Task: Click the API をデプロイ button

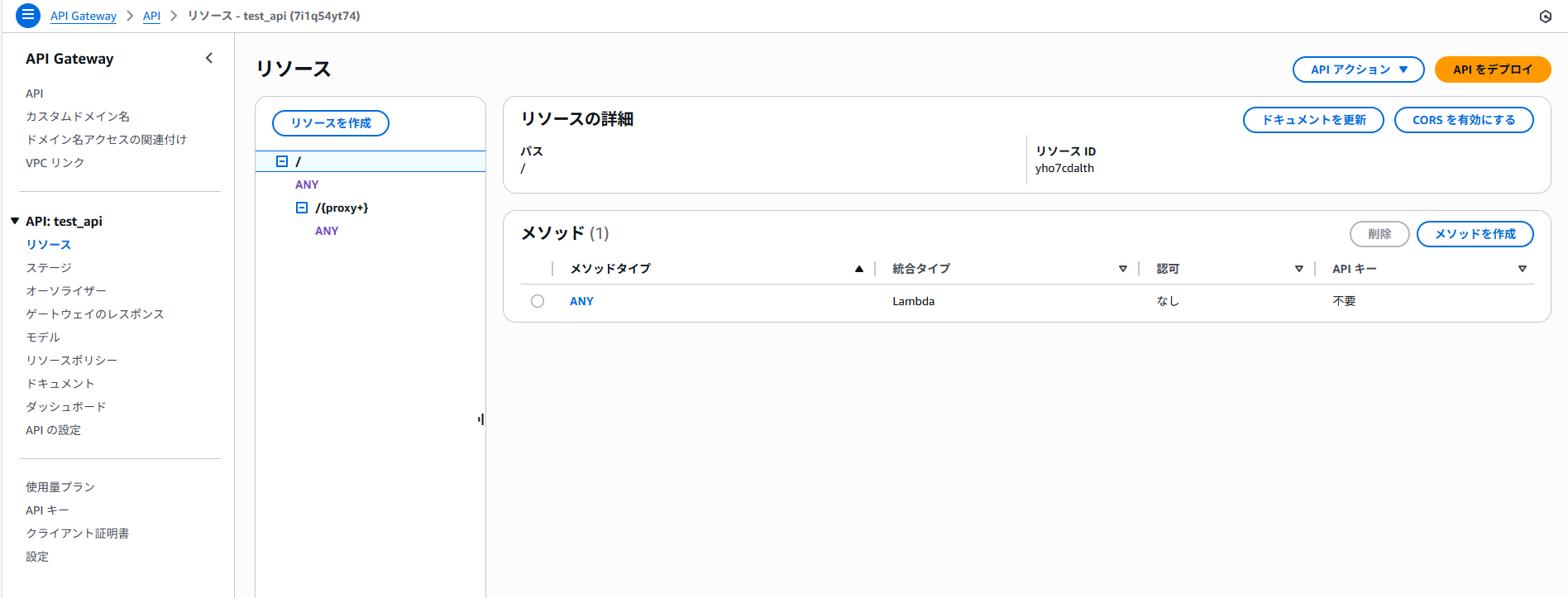Action: pyautogui.click(x=1493, y=69)
